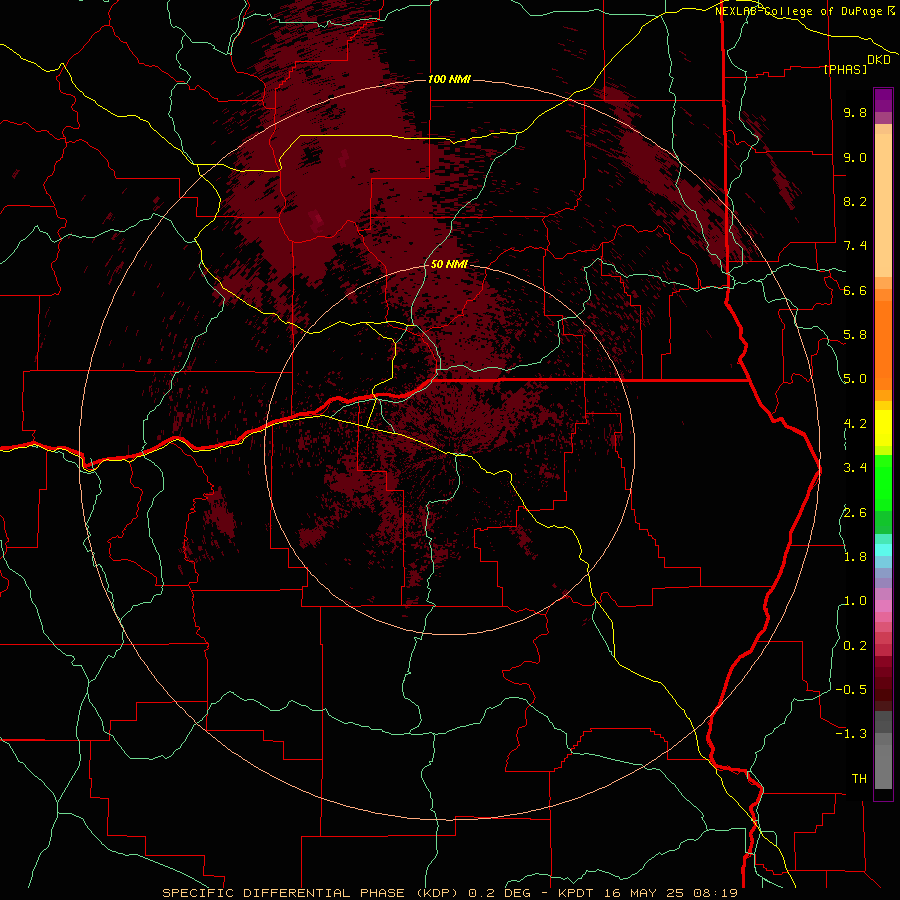Click the -0.5 value on the color scale

point(851,690)
